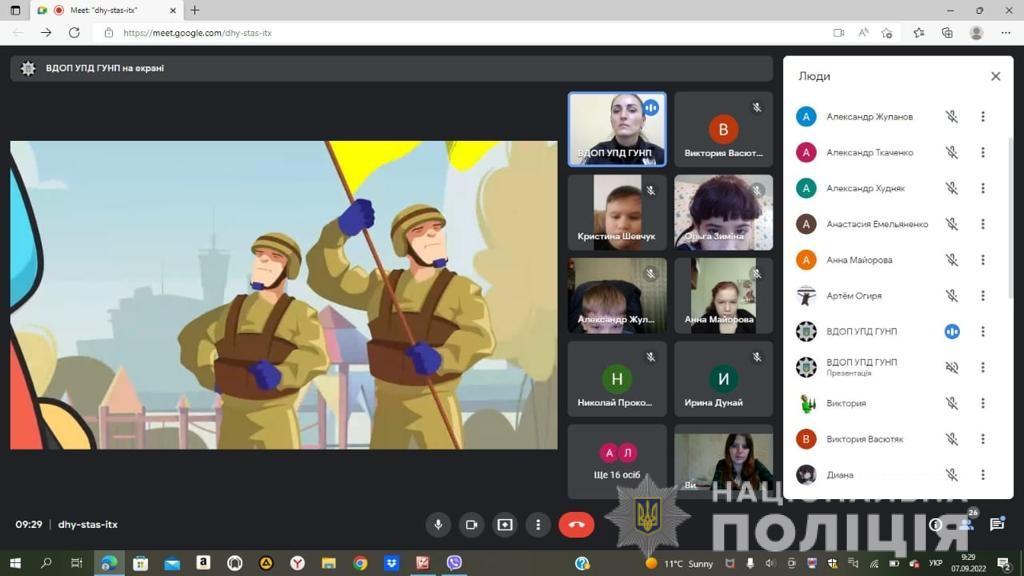Open Read aloud in Edge address bar
The width and height of the screenshot is (1024, 576).
point(863,33)
